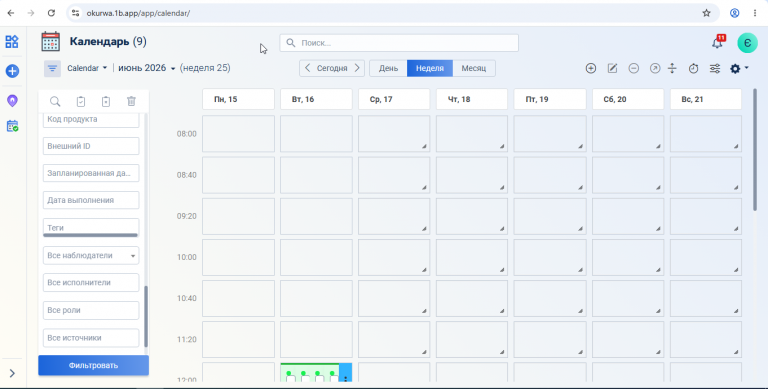Click the magnifier icon in filter panel

click(x=55, y=101)
